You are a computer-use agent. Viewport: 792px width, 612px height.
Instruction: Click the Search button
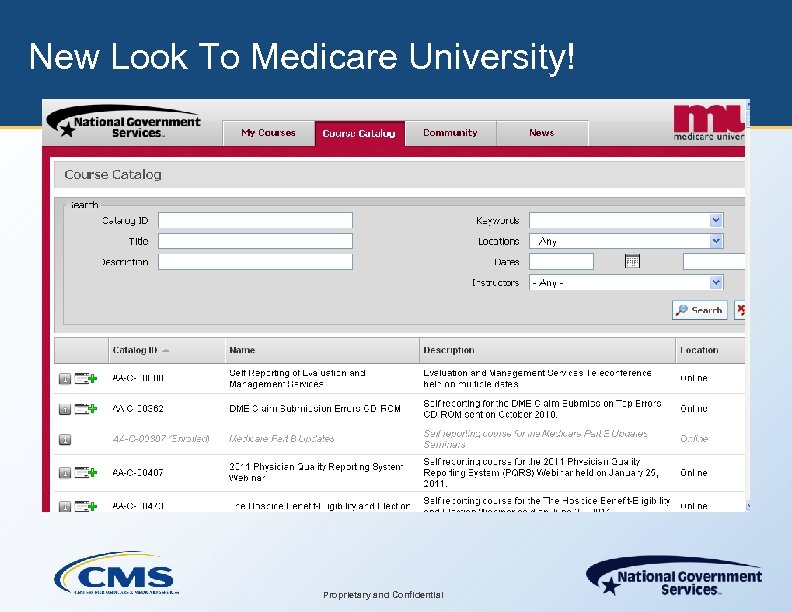pyautogui.click(x=700, y=310)
